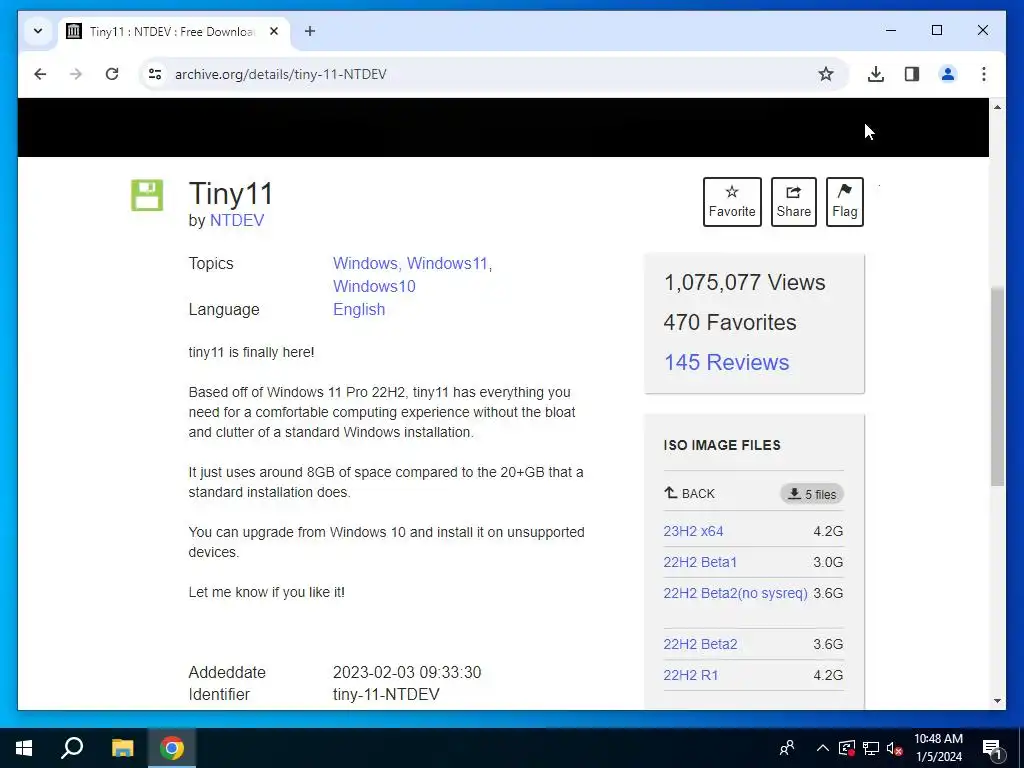Click the page vertical scrollbar thumb
Viewport: 1024px width, 768px height.
(x=997, y=387)
